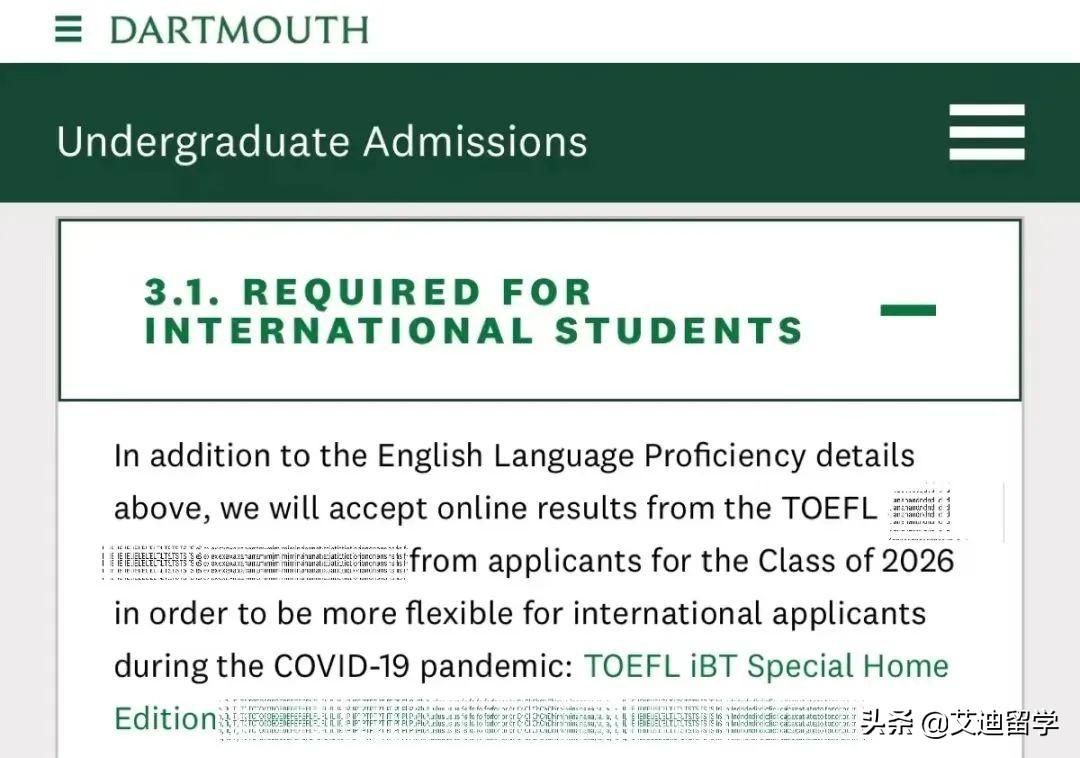Click the pixelated block before 'from applicants'
This screenshot has height=758, width=1080.
tap(255, 560)
